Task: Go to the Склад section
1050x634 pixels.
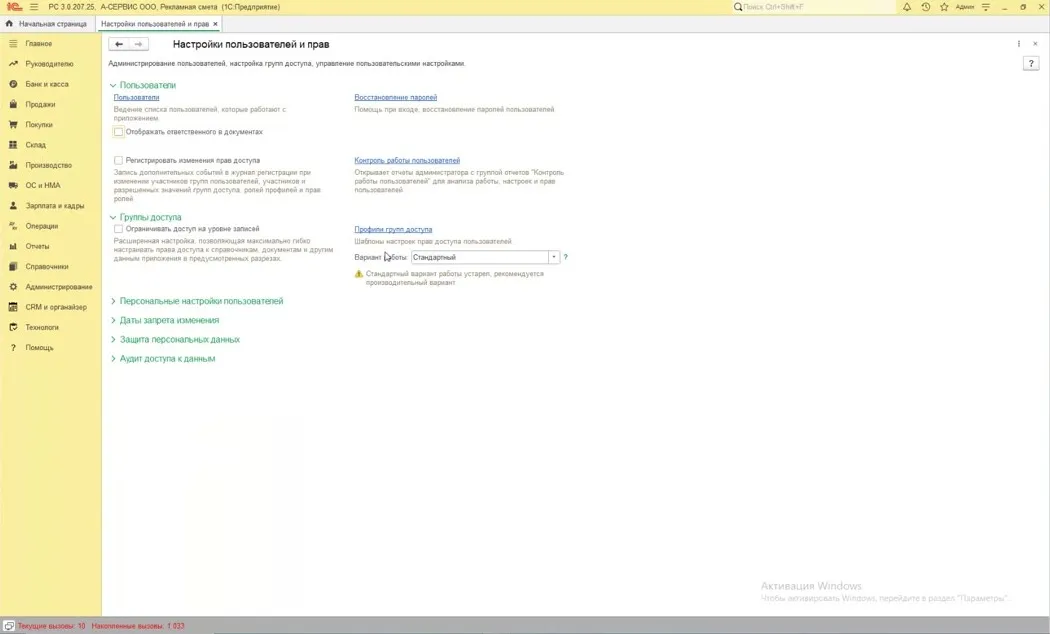Action: click(35, 145)
